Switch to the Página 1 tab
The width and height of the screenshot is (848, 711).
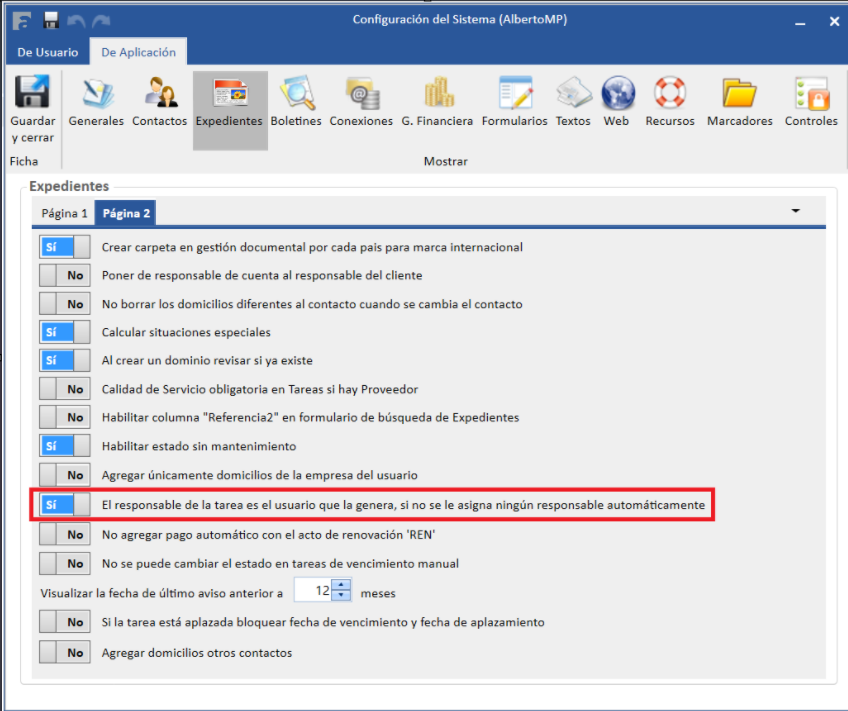point(64,213)
